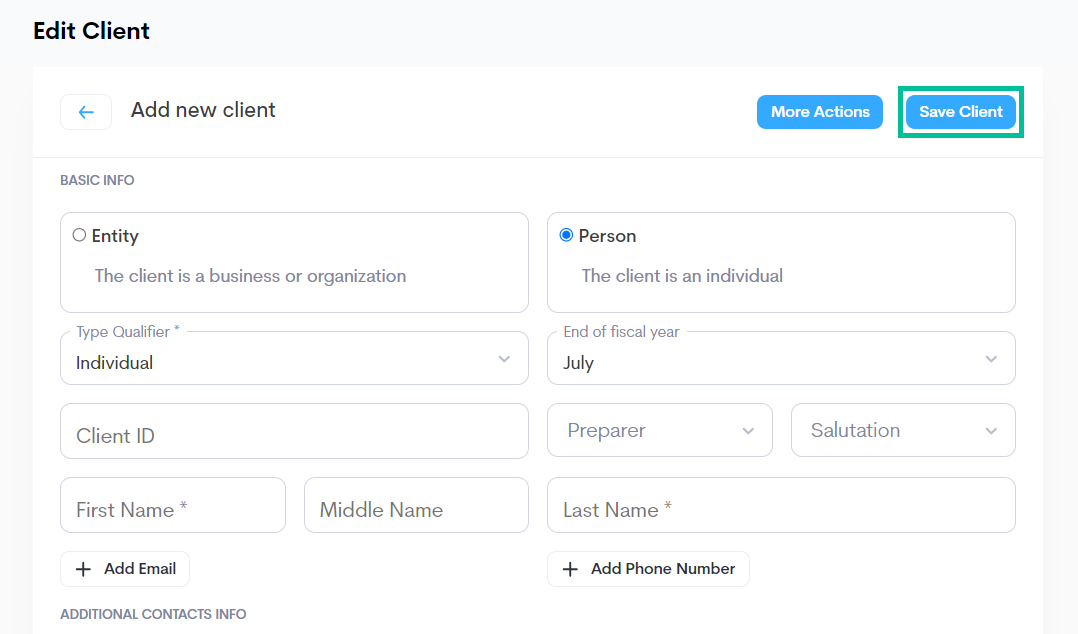Open the Salutation dropdown
This screenshot has width=1078, height=634.
[x=903, y=430]
